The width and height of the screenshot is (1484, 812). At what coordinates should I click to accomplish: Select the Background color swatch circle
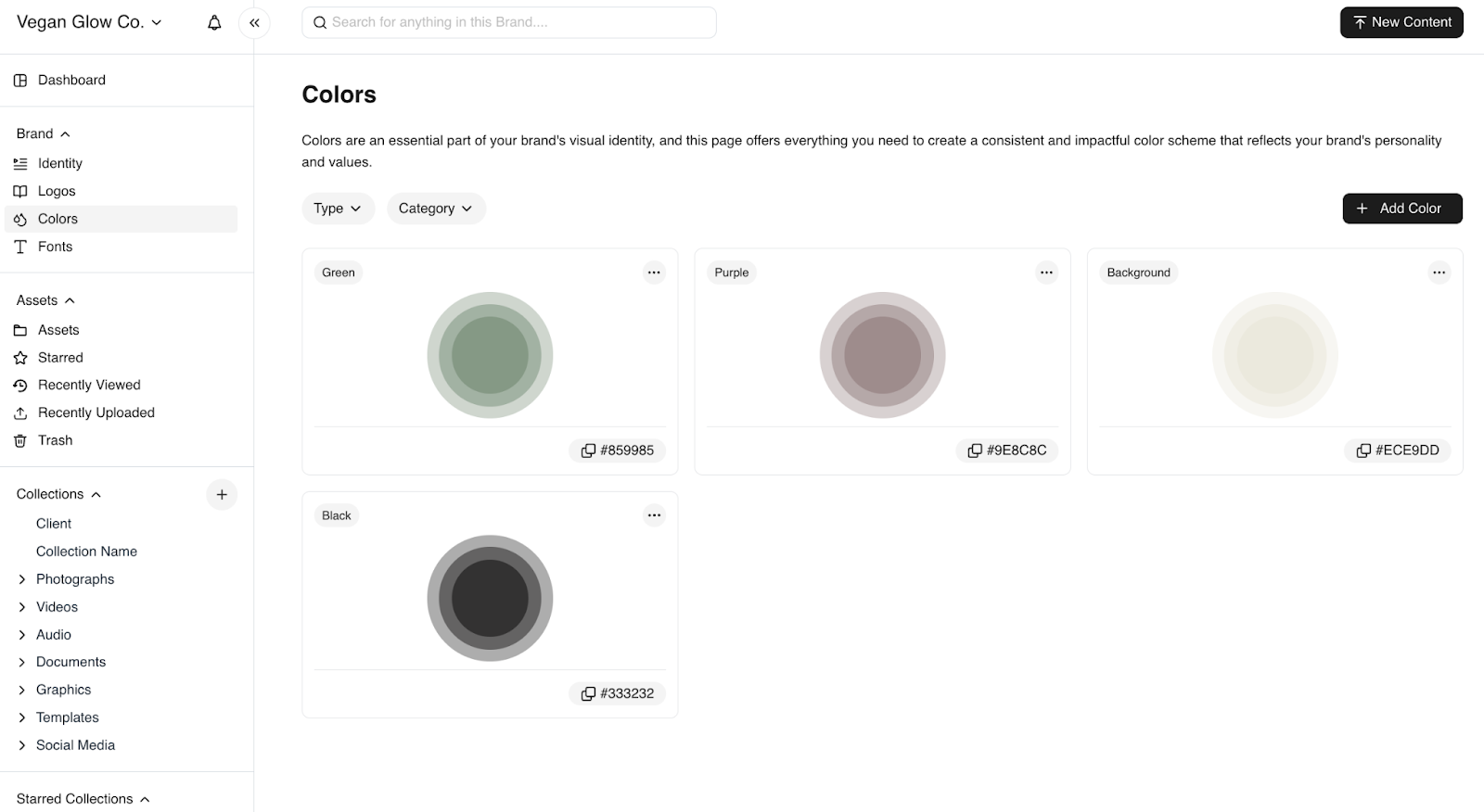[1275, 355]
